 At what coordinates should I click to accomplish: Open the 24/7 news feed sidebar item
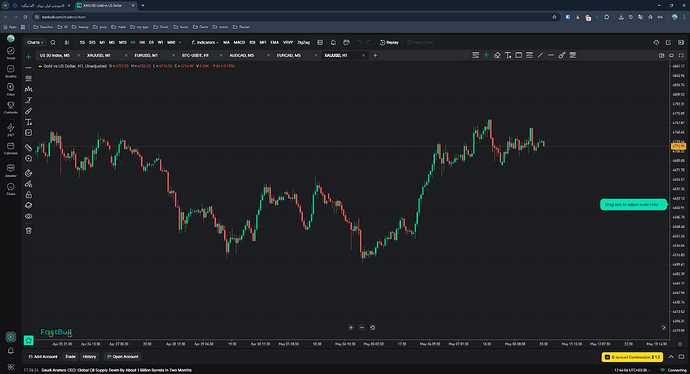pos(11,129)
